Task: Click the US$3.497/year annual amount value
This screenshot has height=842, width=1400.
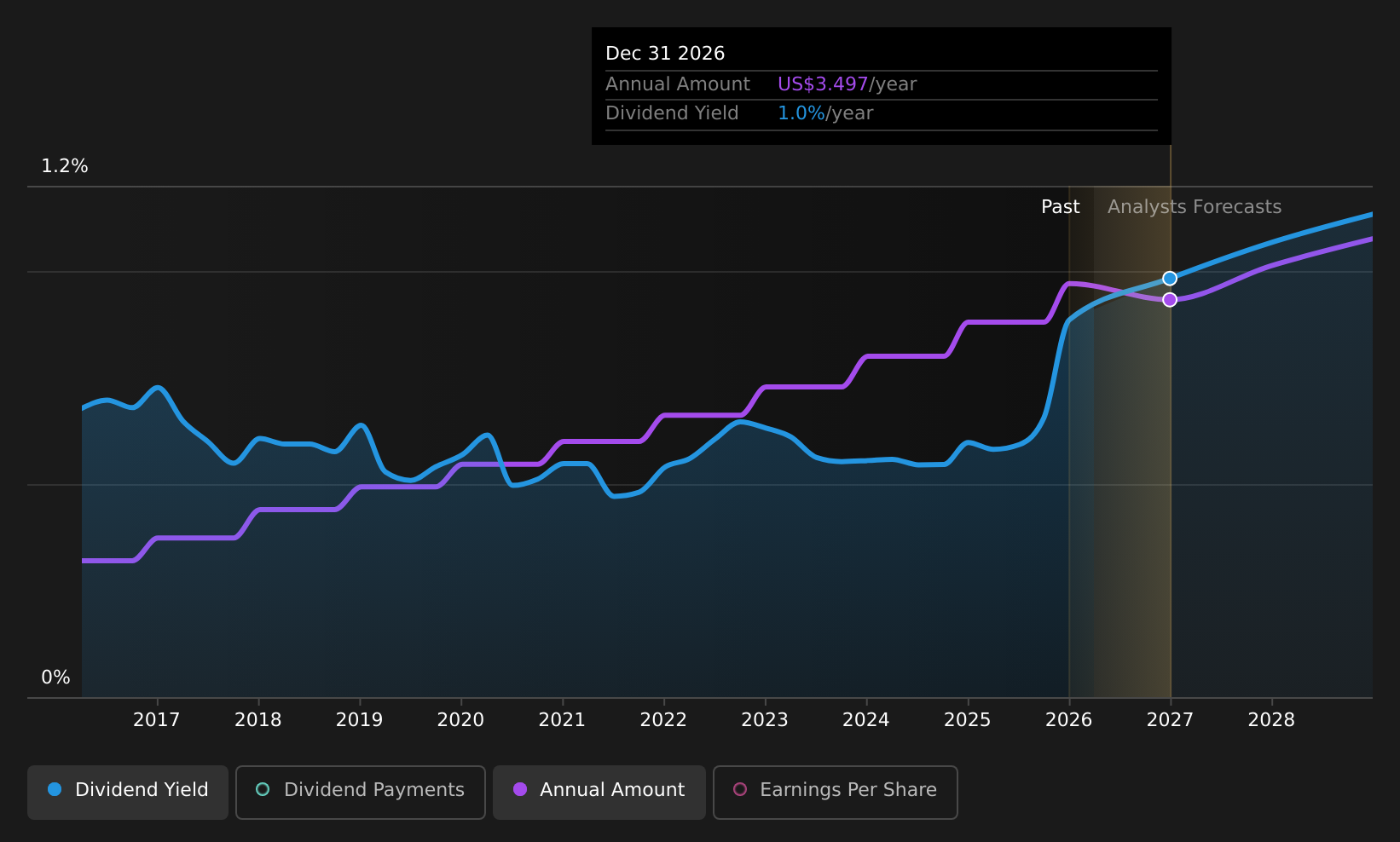Action: [x=822, y=84]
